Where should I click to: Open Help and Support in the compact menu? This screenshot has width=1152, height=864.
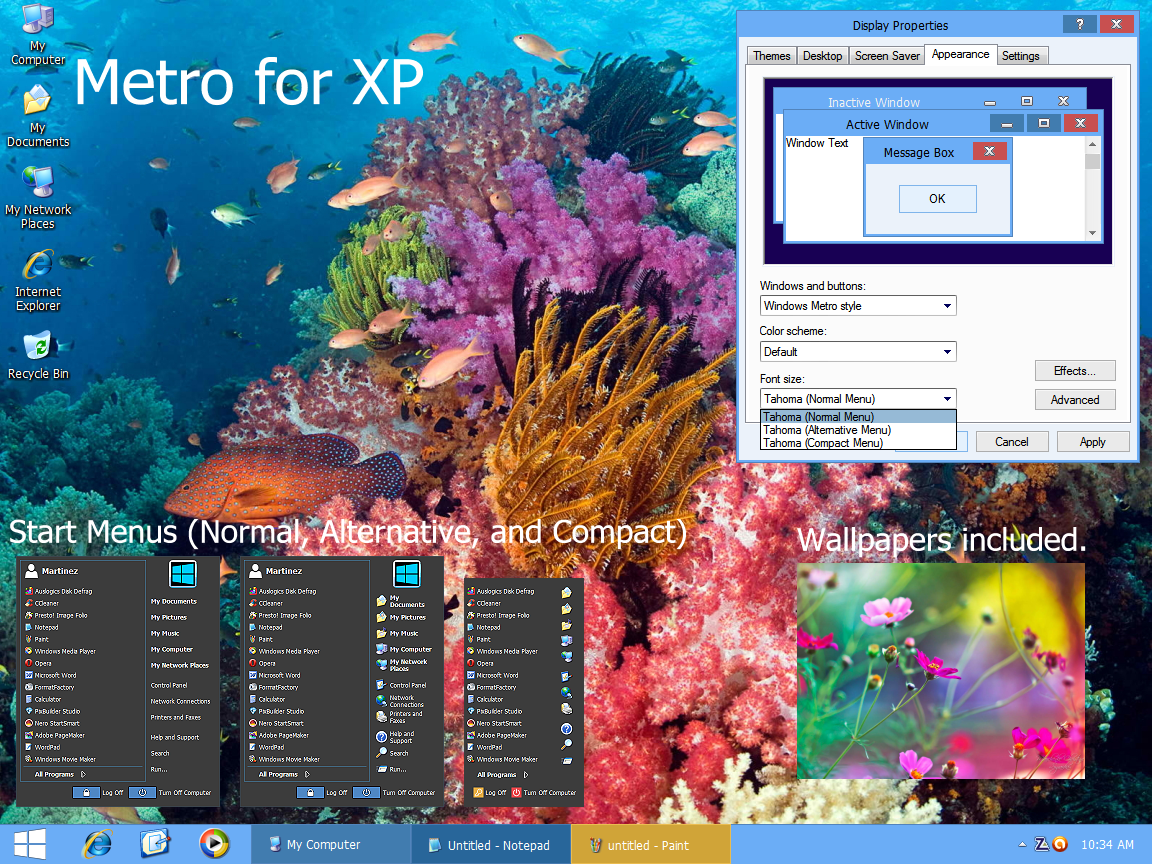[x=567, y=730]
